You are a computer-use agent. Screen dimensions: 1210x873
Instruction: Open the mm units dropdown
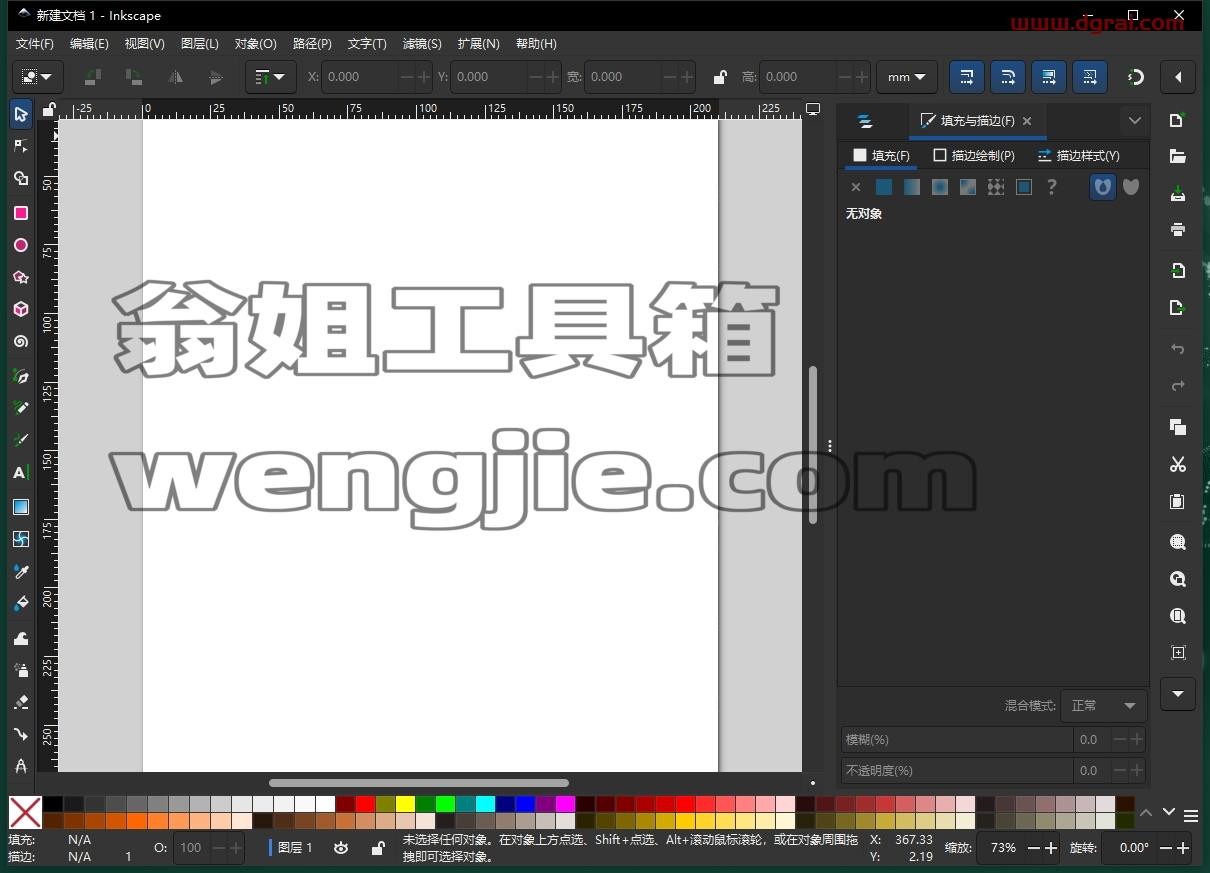click(907, 77)
